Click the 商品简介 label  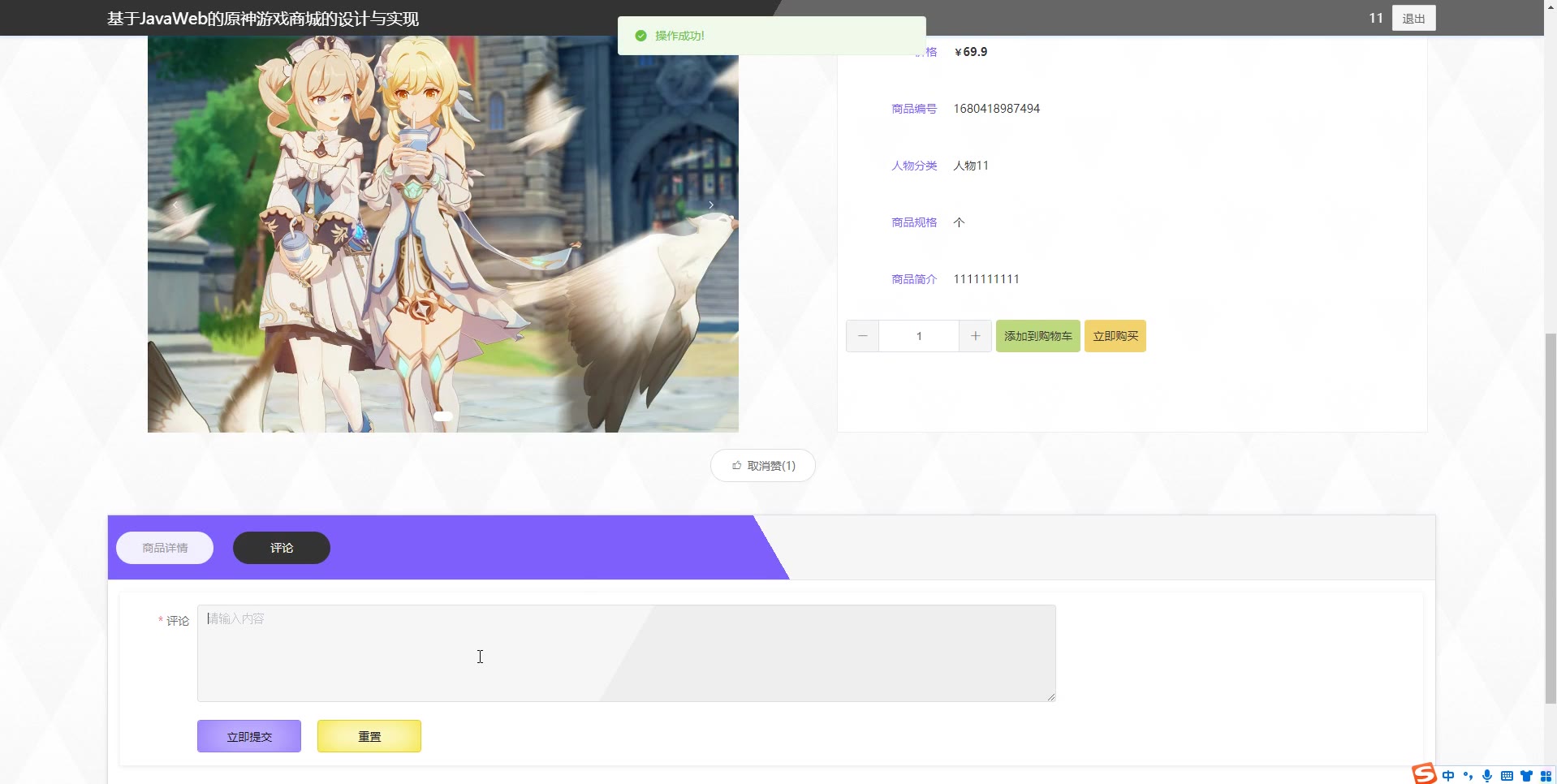tap(914, 279)
